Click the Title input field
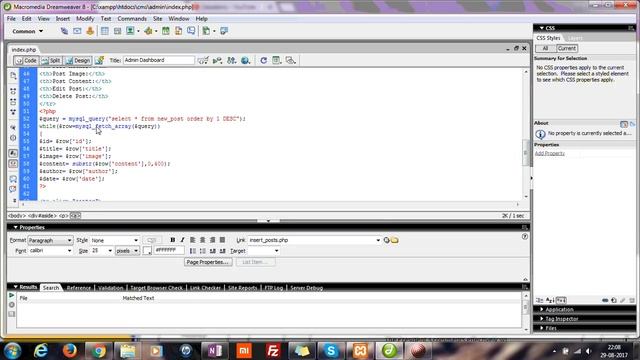 (x=158, y=60)
